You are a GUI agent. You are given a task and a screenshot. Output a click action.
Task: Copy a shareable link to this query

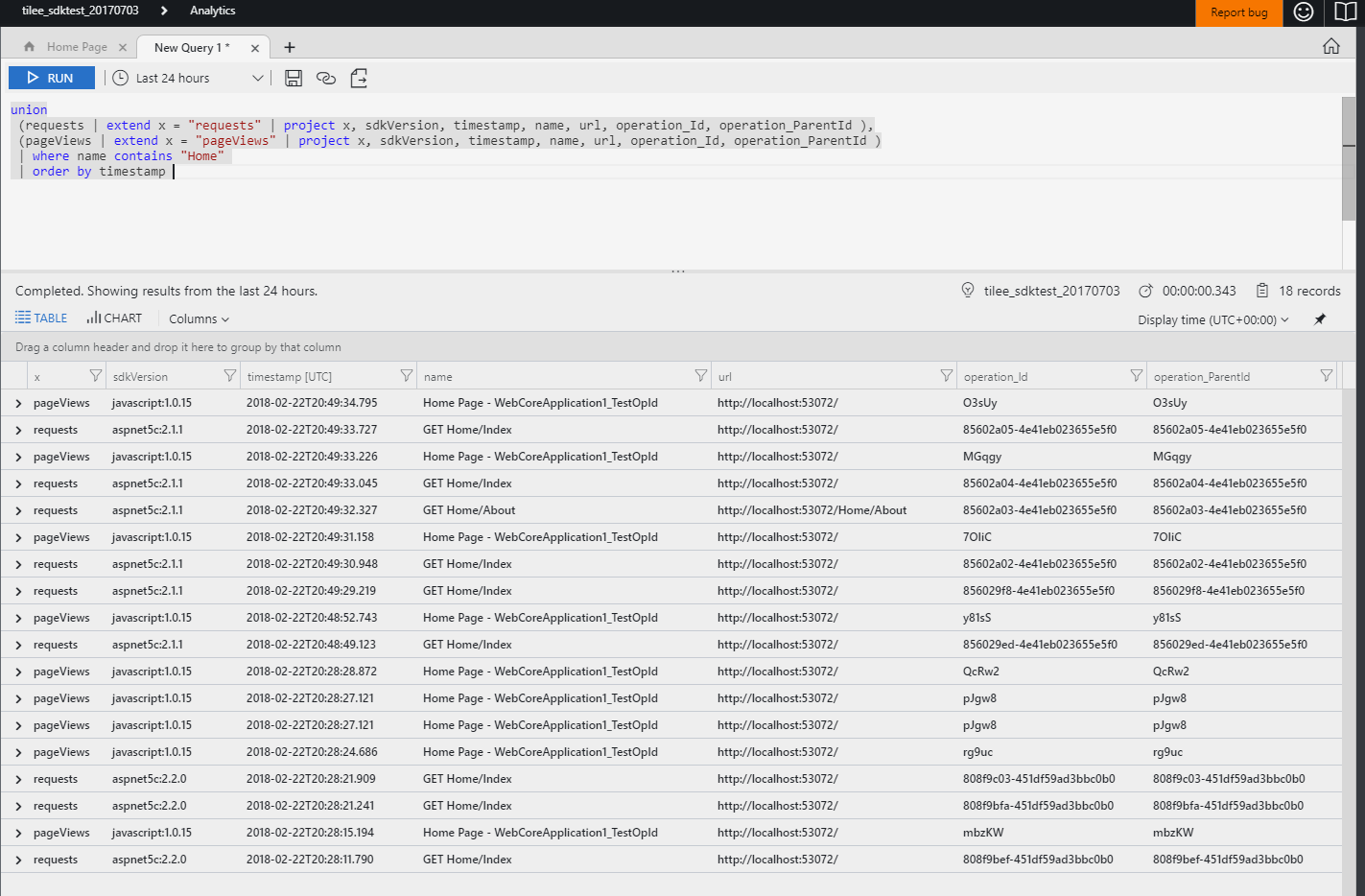(x=326, y=78)
